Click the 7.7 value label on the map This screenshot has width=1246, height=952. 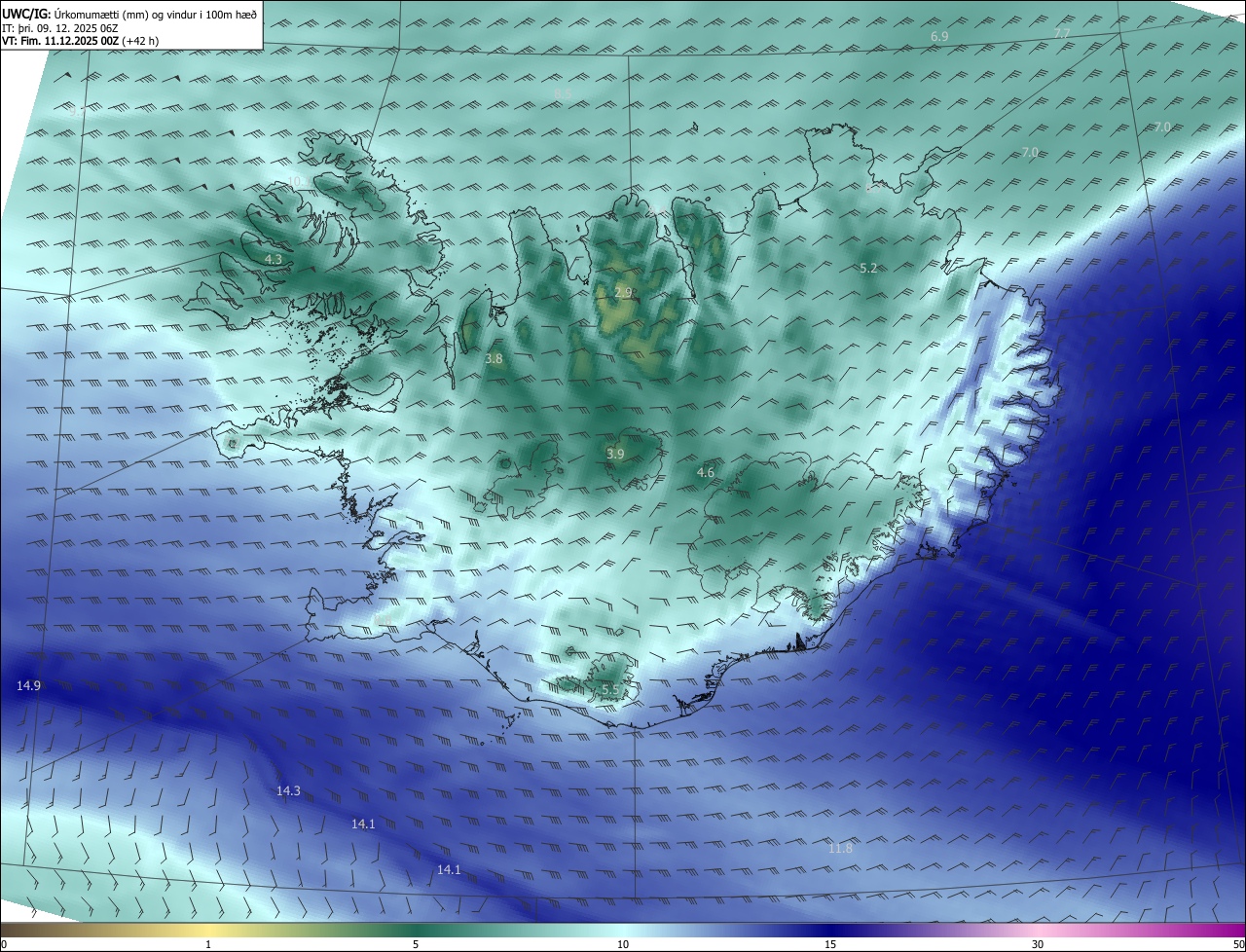(1062, 33)
